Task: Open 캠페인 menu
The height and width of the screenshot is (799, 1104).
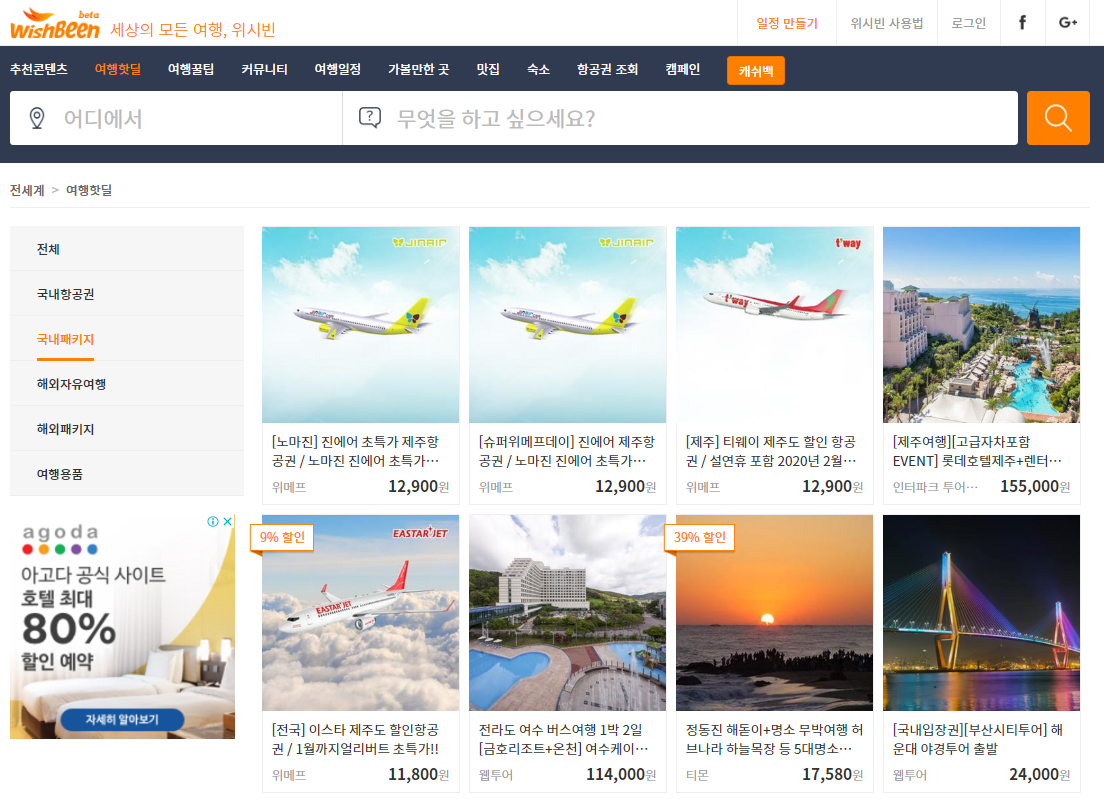Action: click(682, 69)
